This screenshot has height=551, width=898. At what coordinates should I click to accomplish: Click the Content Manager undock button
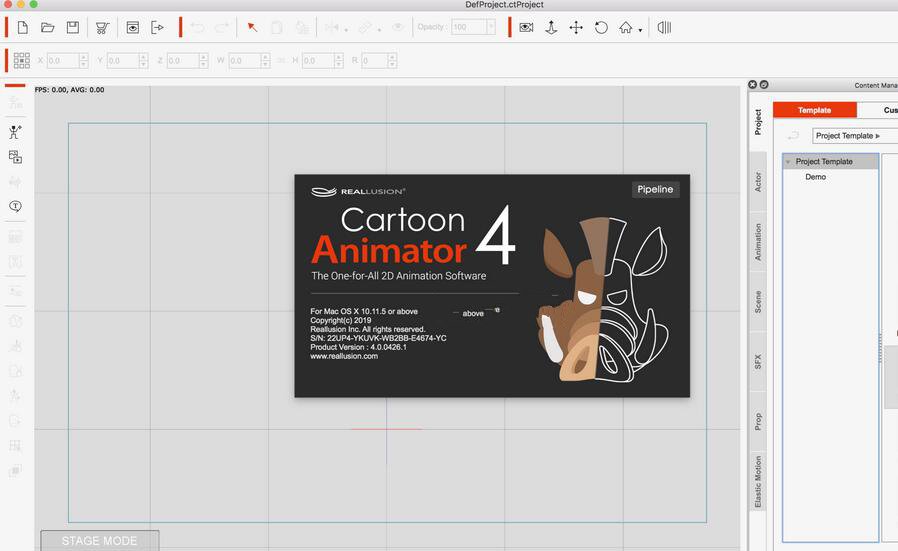coord(764,85)
